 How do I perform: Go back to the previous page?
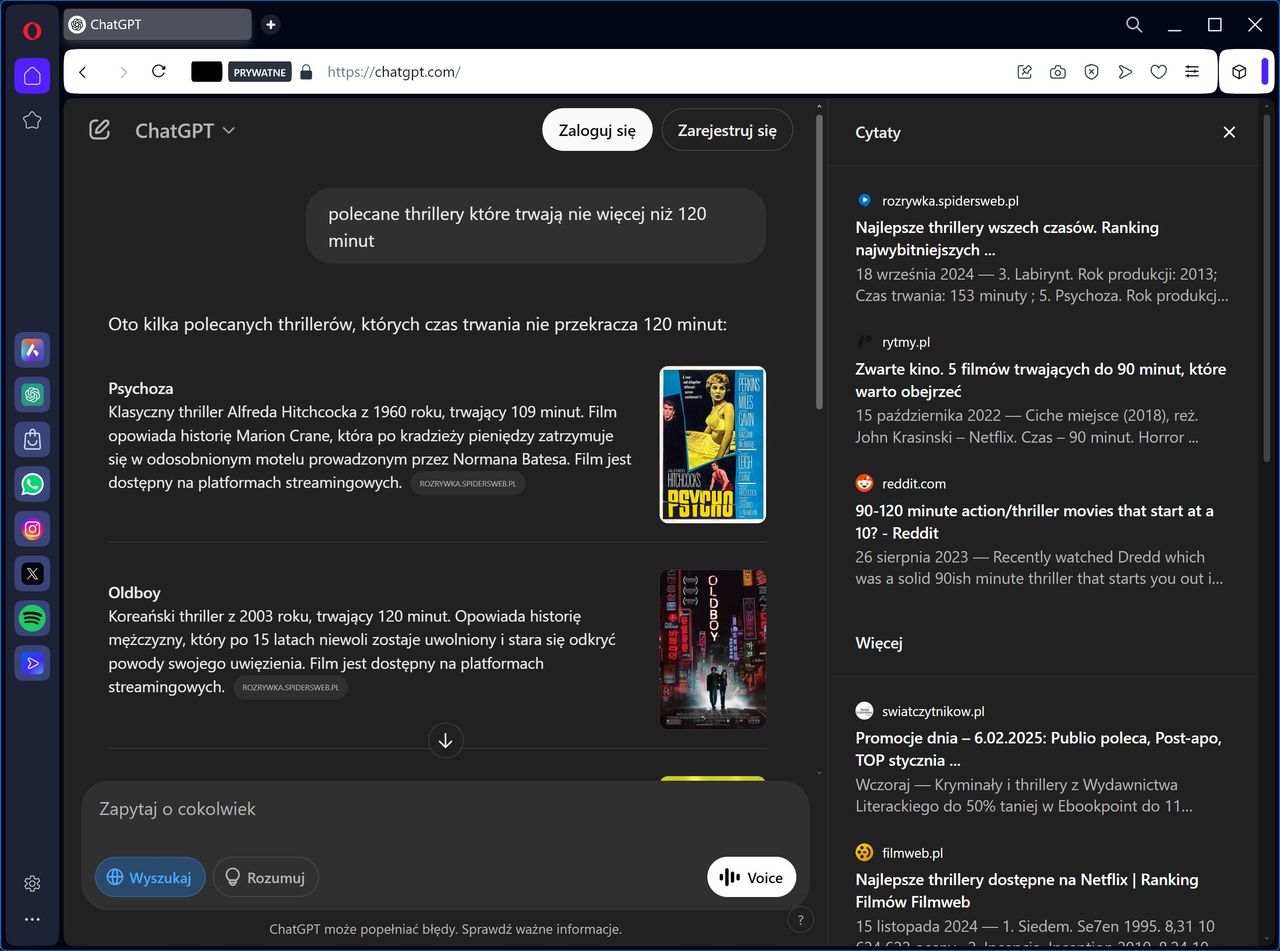pyautogui.click(x=83, y=72)
